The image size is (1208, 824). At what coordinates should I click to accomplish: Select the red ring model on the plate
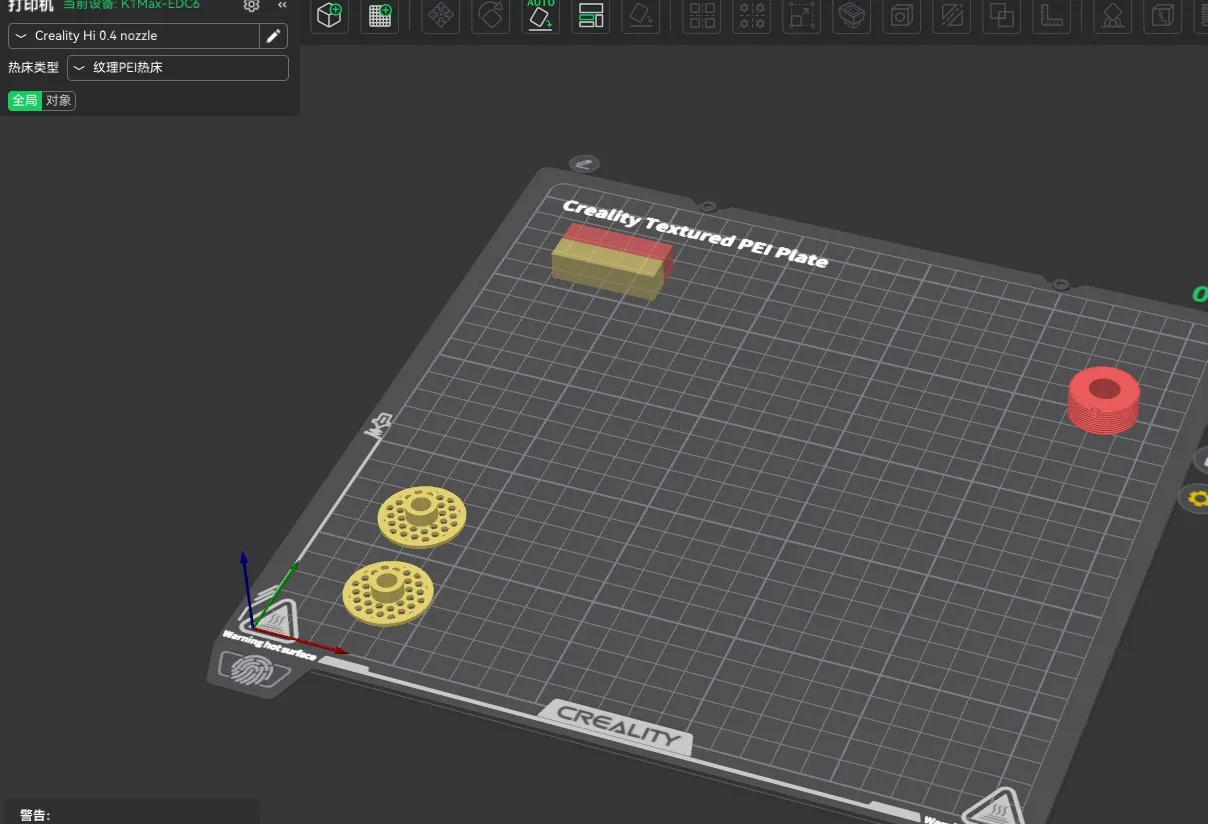coord(1103,400)
